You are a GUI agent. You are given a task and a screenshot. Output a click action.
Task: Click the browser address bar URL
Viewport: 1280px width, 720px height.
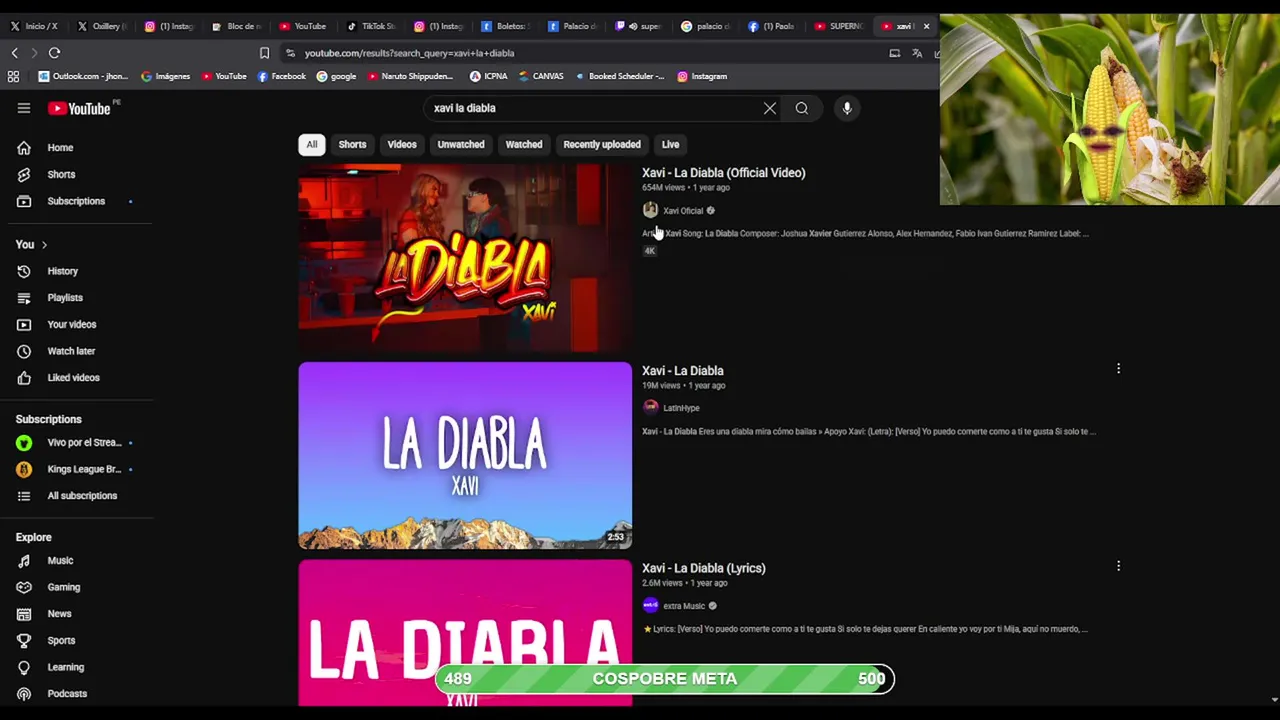click(409, 53)
